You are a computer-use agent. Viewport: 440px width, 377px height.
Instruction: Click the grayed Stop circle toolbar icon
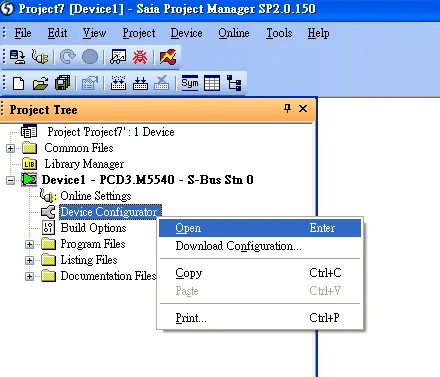pyautogui.click(x=90, y=57)
